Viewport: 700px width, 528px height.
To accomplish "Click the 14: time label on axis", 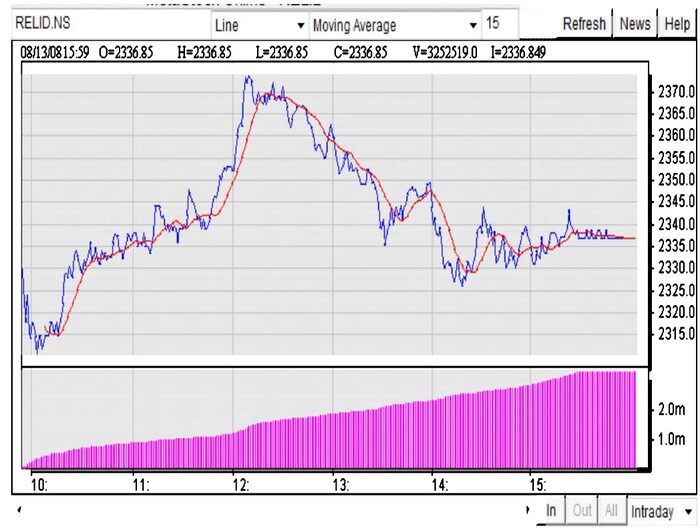I will click(438, 485).
